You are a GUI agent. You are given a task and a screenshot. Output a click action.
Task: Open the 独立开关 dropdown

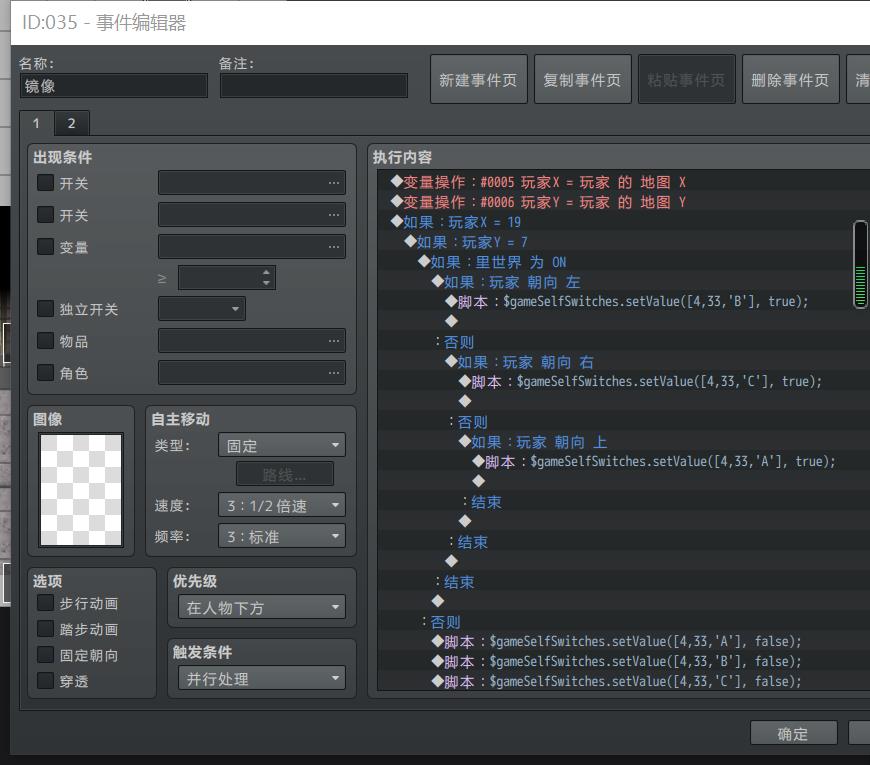tap(202, 309)
